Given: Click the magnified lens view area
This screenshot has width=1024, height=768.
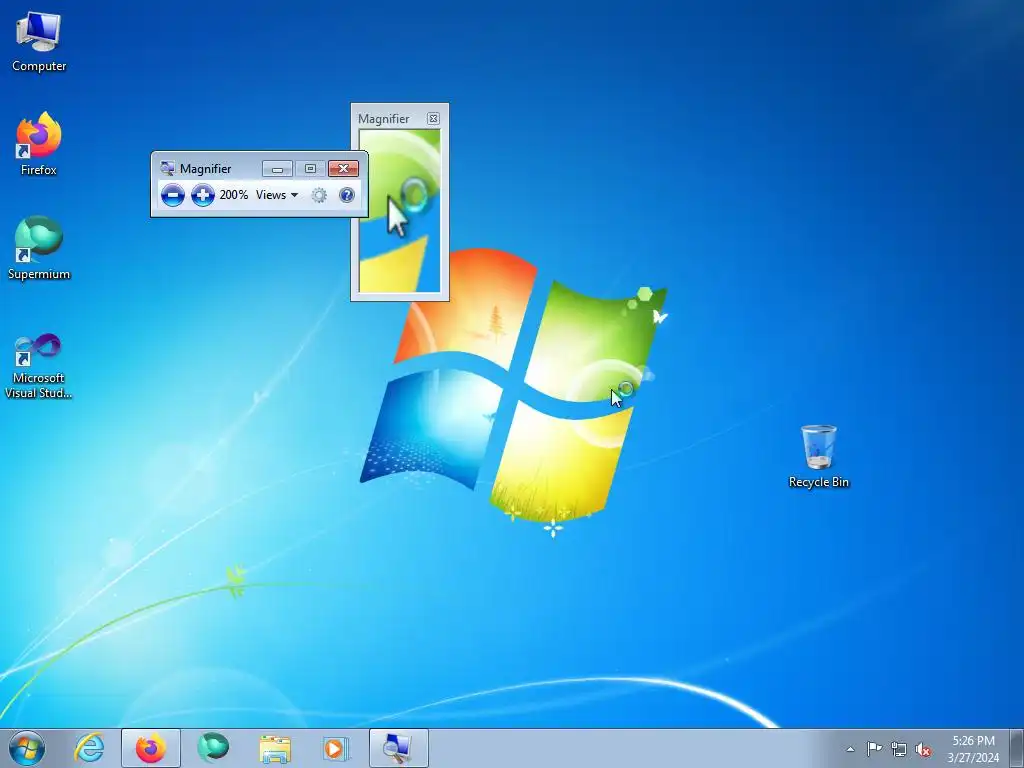Looking at the screenshot, I should point(400,211).
